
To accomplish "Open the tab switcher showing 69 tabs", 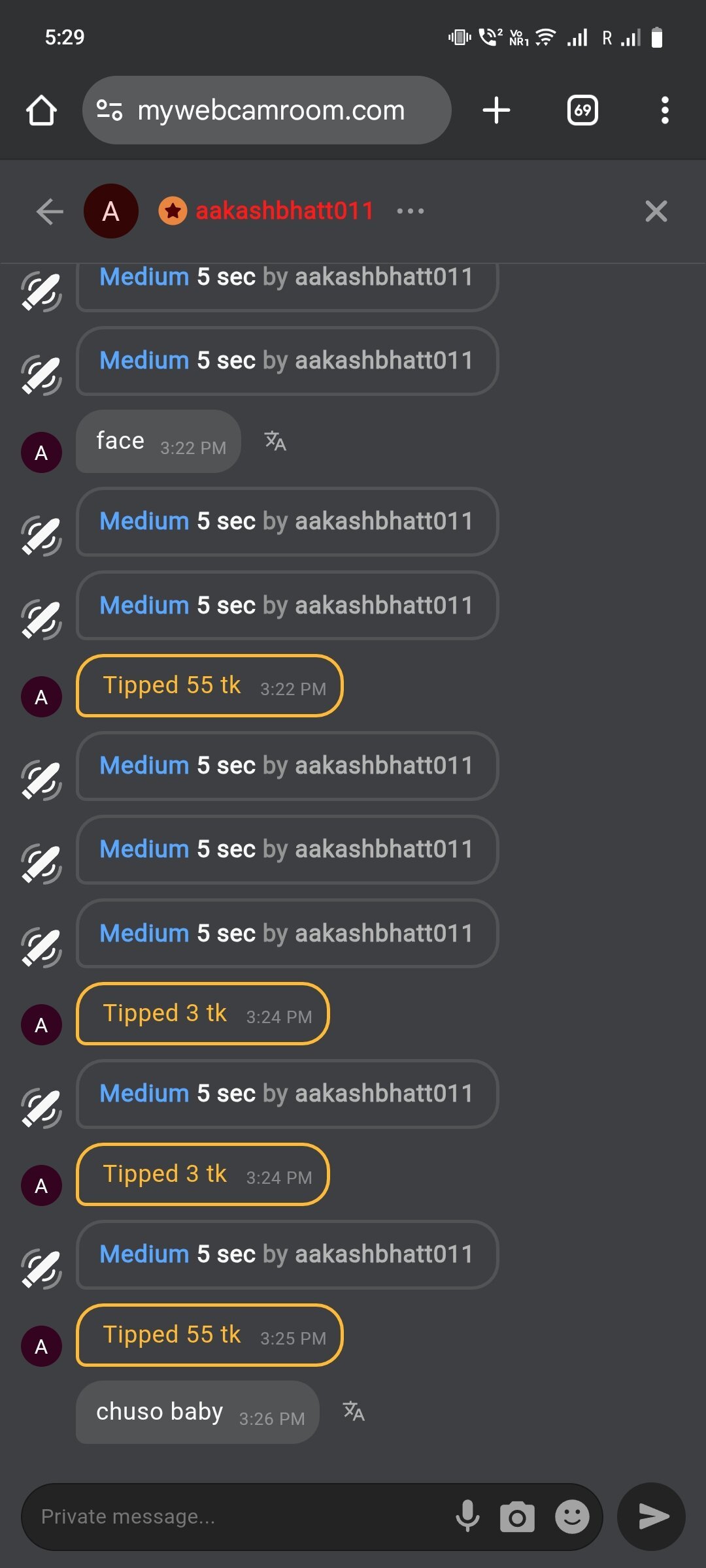I will [x=582, y=110].
